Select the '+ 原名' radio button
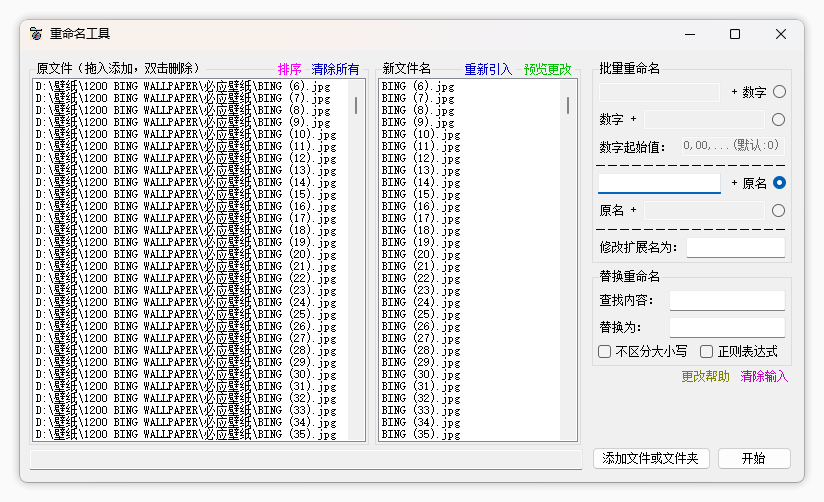Viewport: 824px width, 502px height. point(779,183)
